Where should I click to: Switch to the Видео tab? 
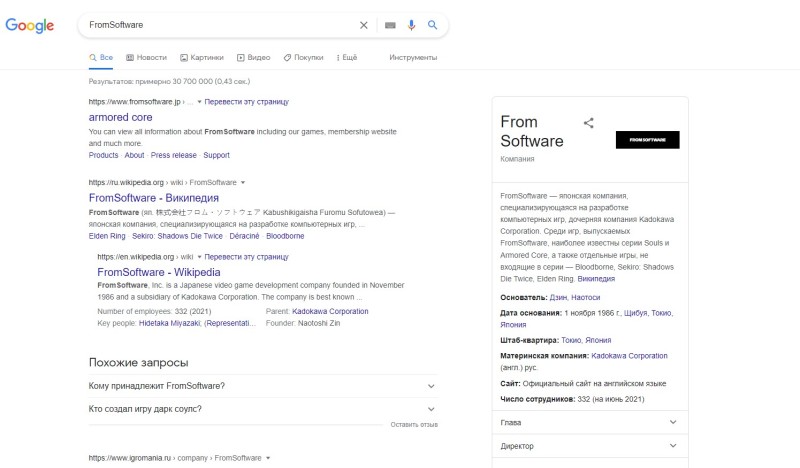point(254,58)
